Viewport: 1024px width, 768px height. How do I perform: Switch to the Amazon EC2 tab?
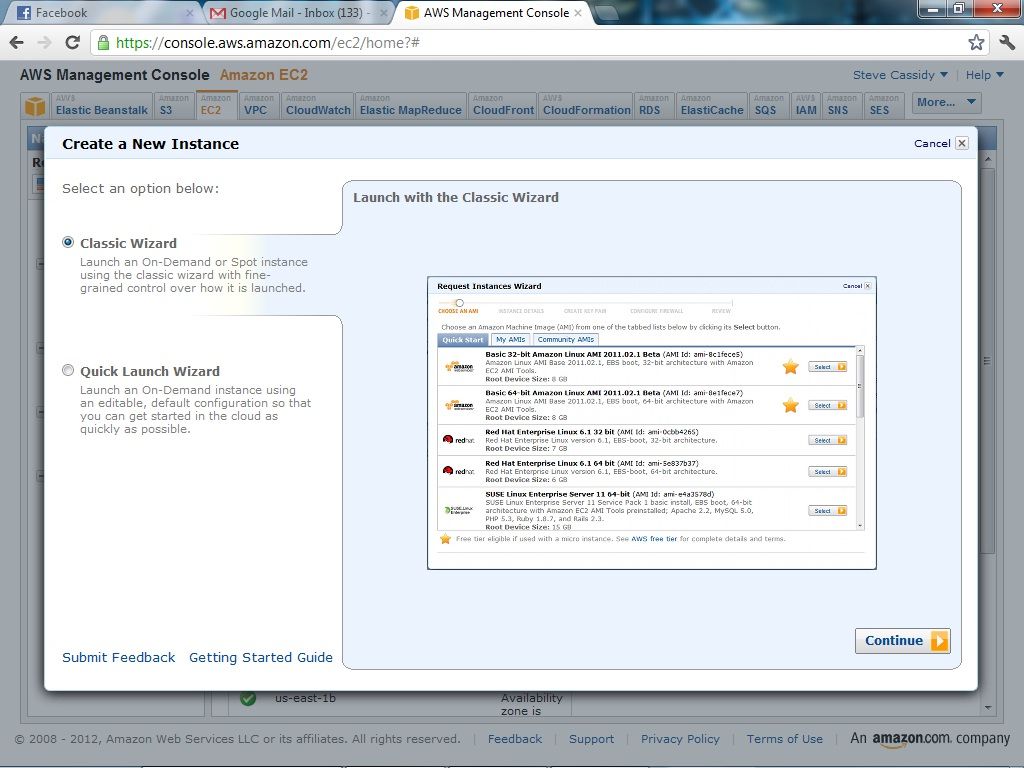click(x=216, y=106)
